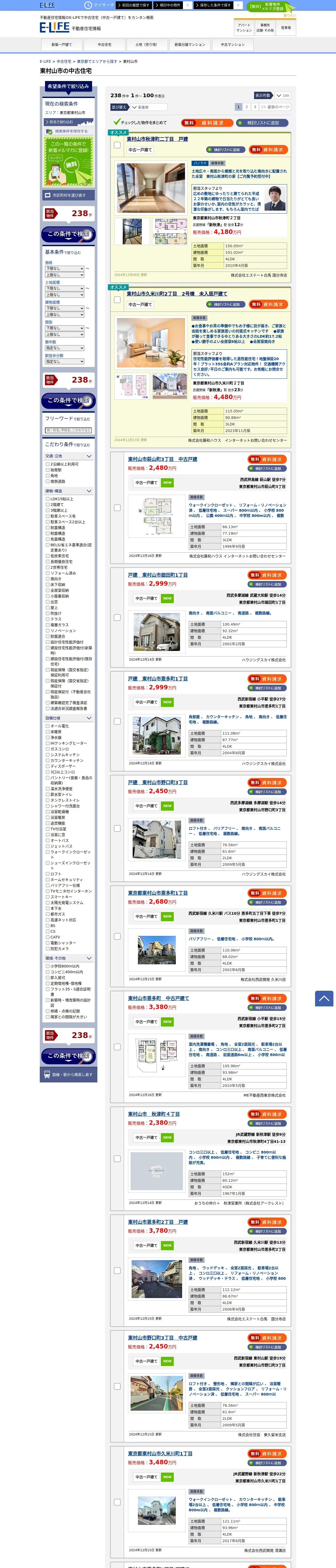
Task: Go to results page 2
Action: [x=246, y=107]
